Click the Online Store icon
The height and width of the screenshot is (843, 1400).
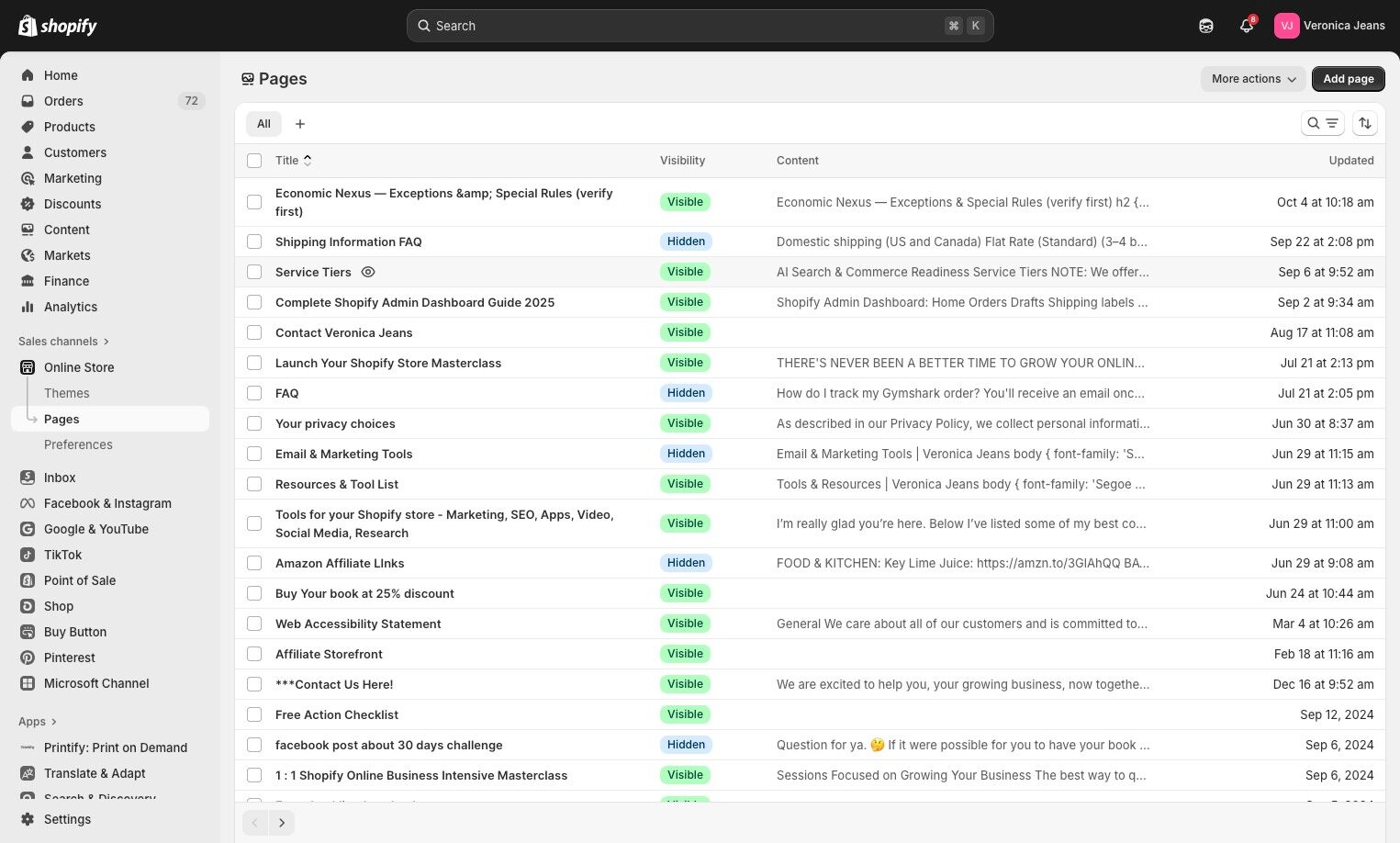pyautogui.click(x=28, y=367)
